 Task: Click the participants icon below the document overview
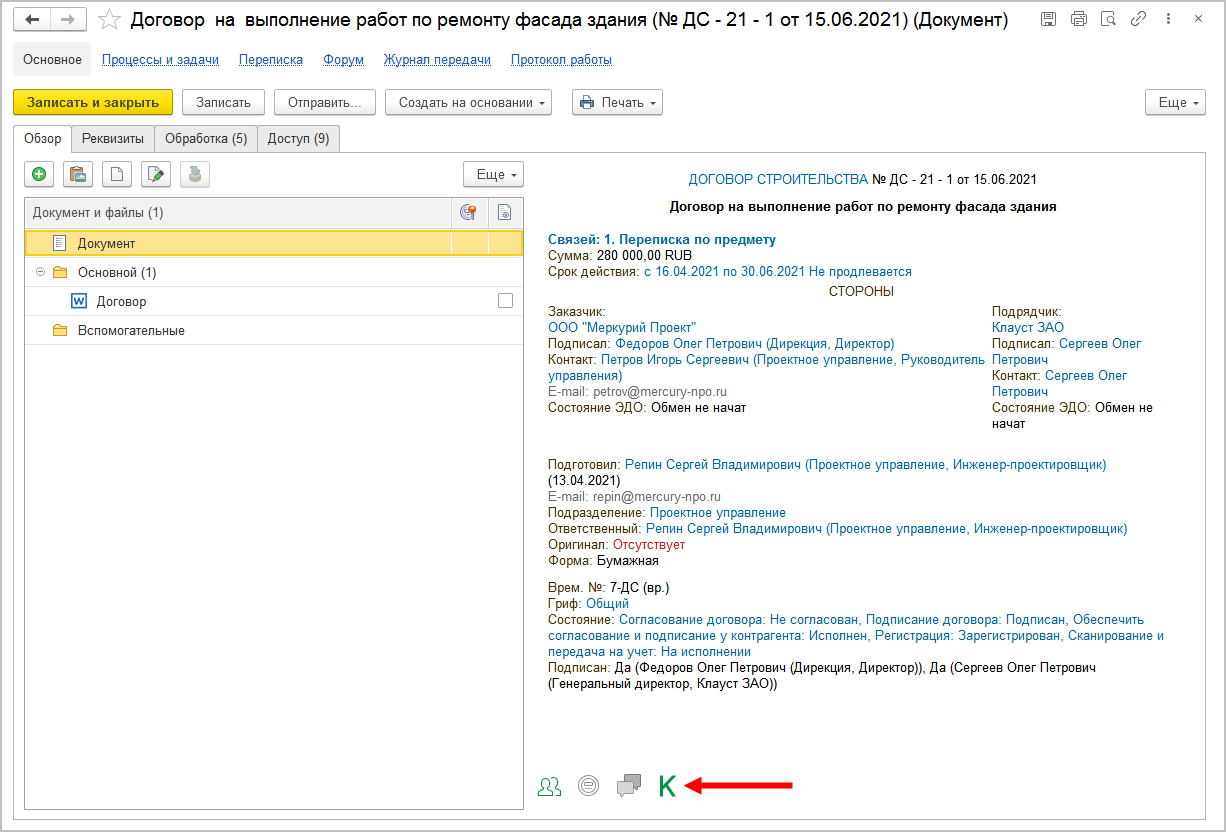[549, 787]
